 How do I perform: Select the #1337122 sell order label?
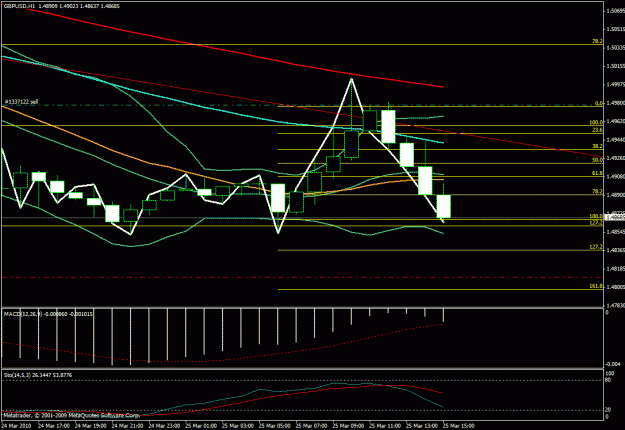tap(21, 102)
